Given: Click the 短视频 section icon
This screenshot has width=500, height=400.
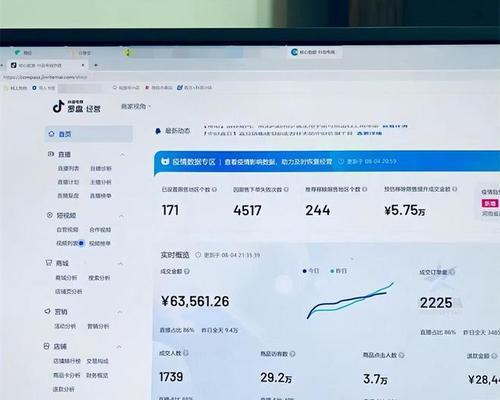Looking at the screenshot, I should point(50,215).
